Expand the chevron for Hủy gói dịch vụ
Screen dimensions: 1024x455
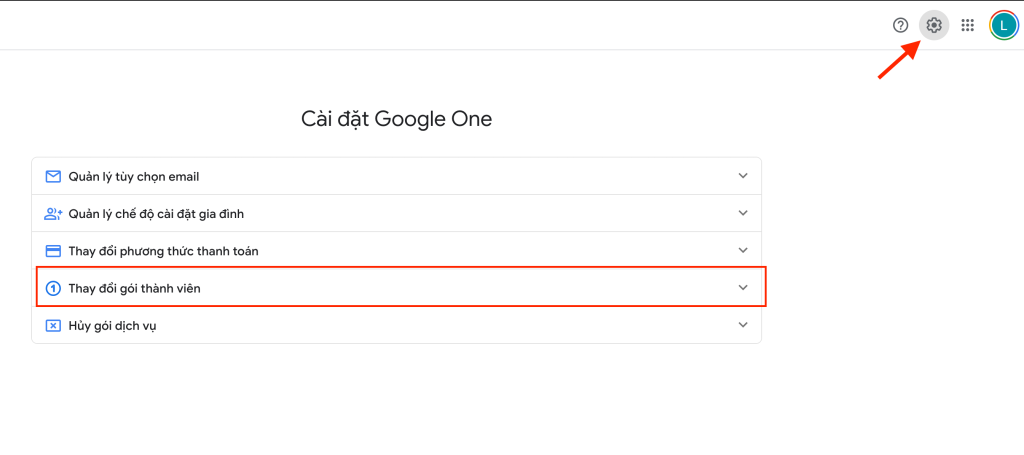(x=743, y=325)
